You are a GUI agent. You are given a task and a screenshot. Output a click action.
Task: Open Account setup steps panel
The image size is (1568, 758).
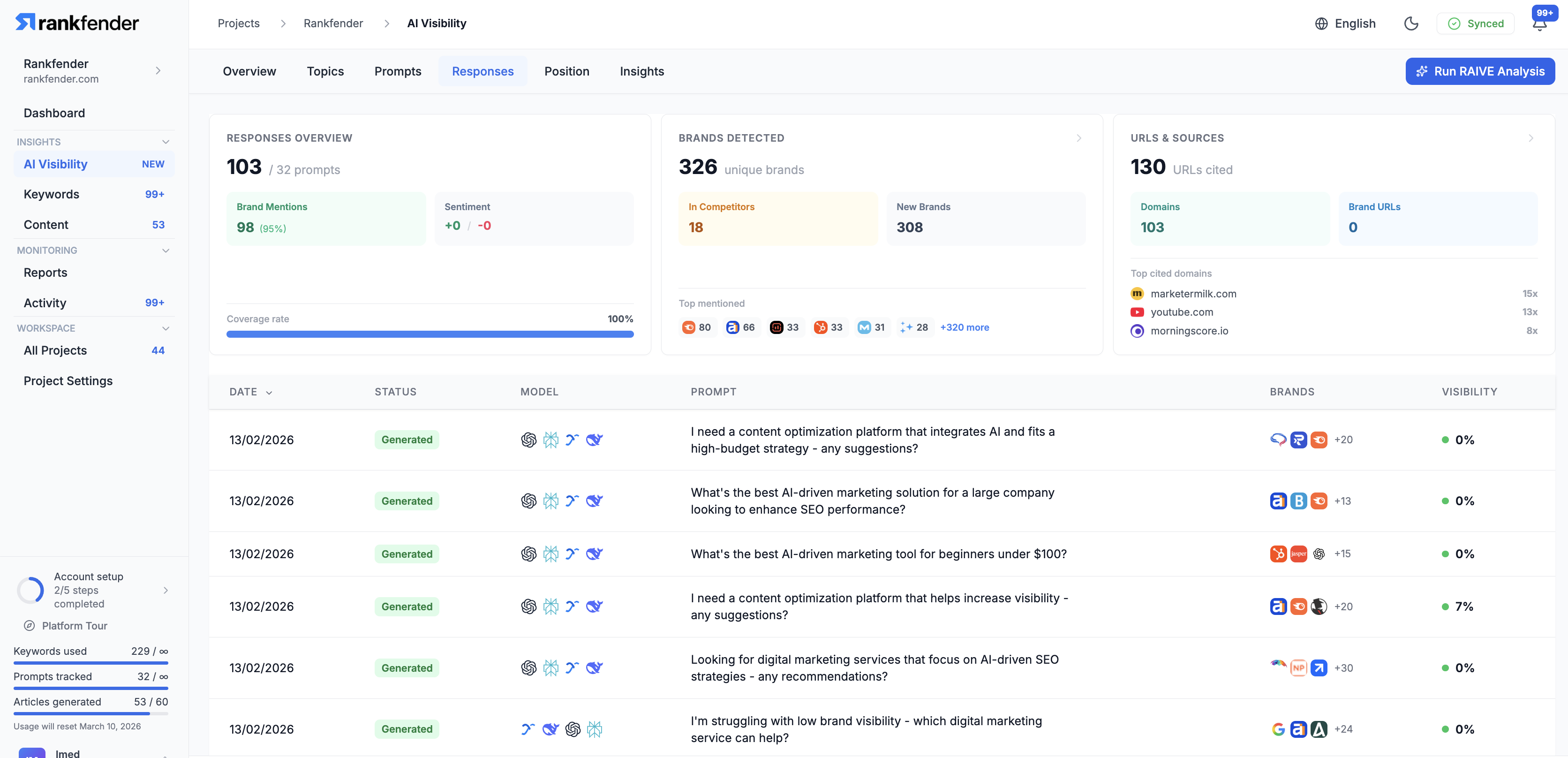tap(91, 589)
